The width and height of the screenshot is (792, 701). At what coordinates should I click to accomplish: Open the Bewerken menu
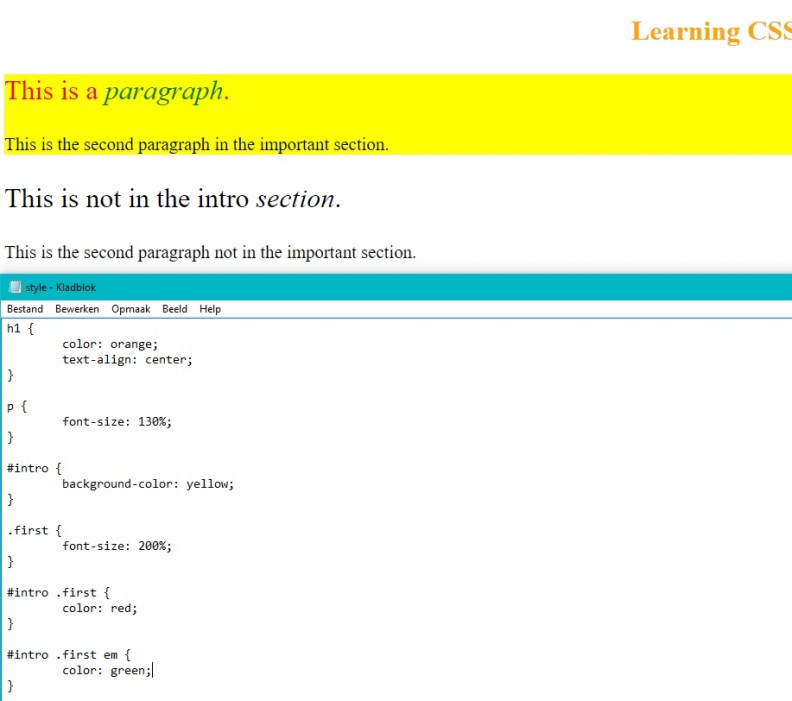[x=77, y=309]
